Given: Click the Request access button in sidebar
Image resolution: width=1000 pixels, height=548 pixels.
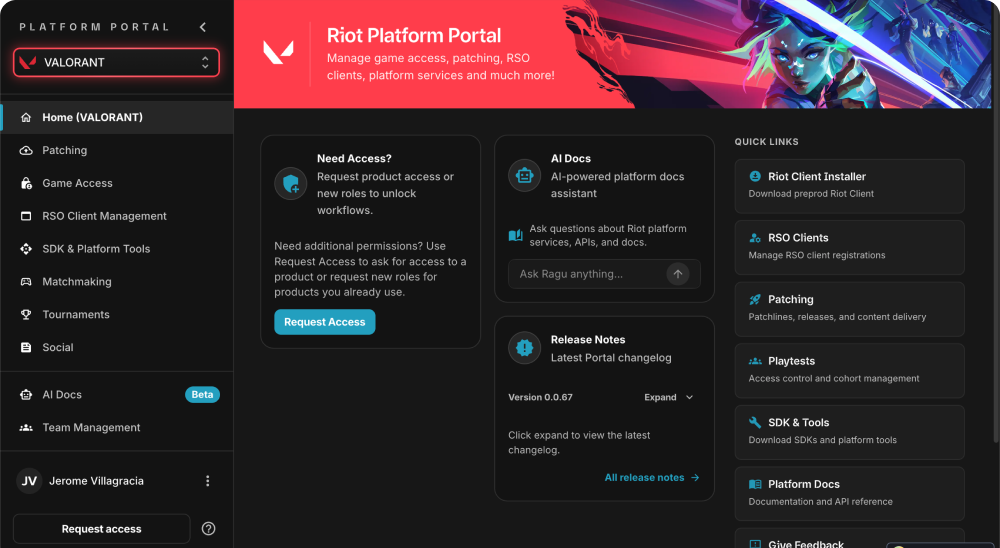Looking at the screenshot, I should pos(101,529).
